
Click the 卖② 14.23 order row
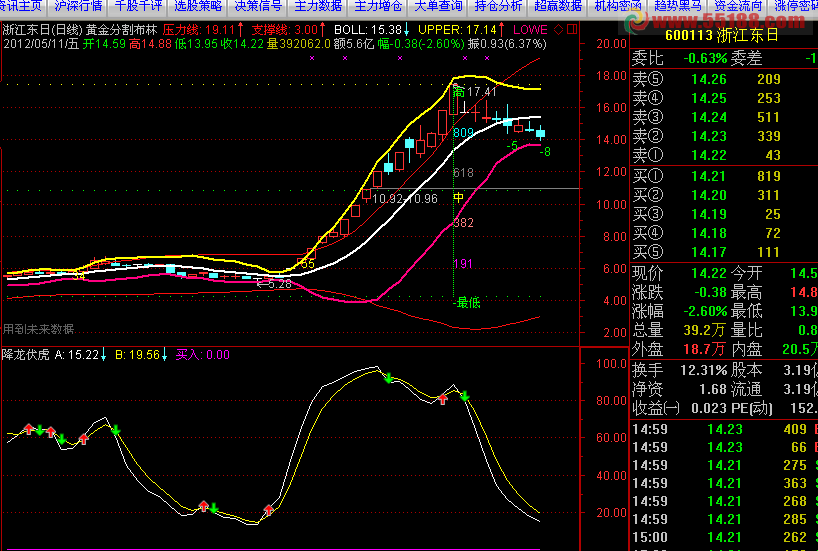click(x=724, y=136)
